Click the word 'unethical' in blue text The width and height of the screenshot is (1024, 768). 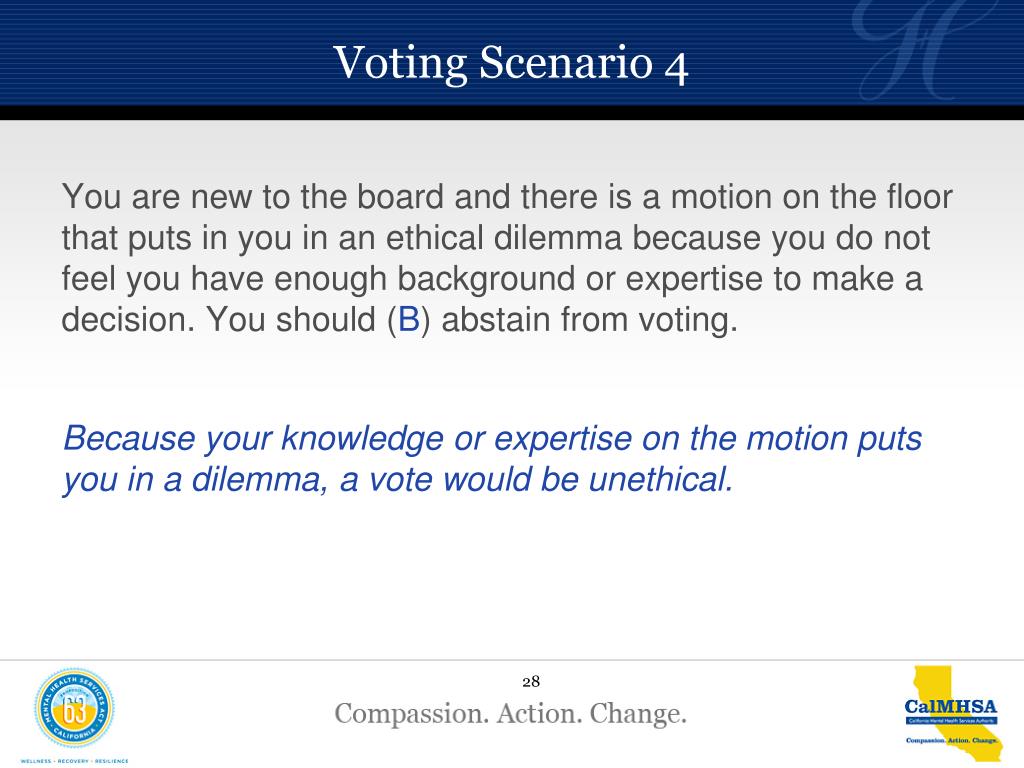pyautogui.click(x=660, y=479)
